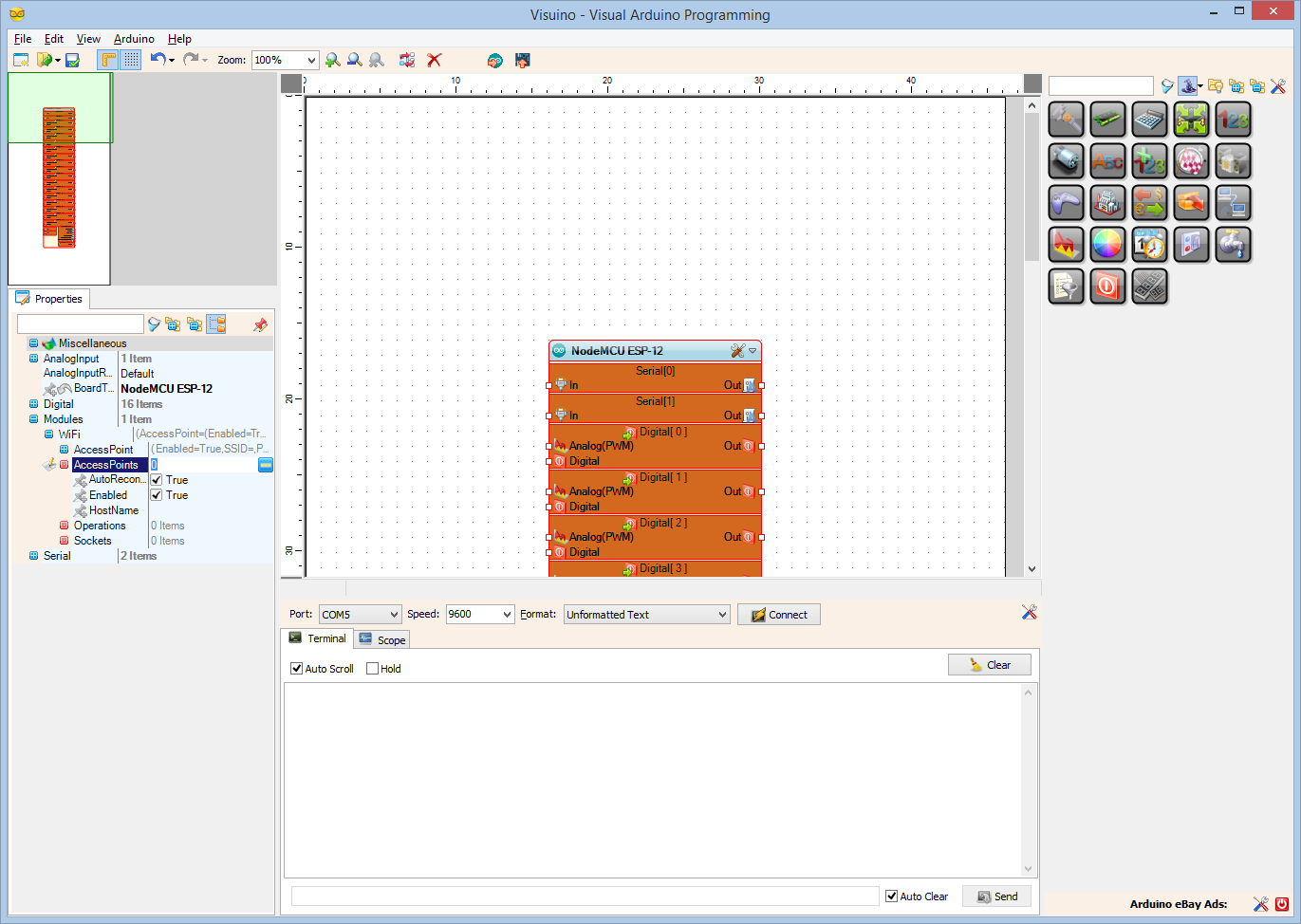The image size is (1301, 924).
Task: Collapse the Modules property node
Action: [x=34, y=419]
